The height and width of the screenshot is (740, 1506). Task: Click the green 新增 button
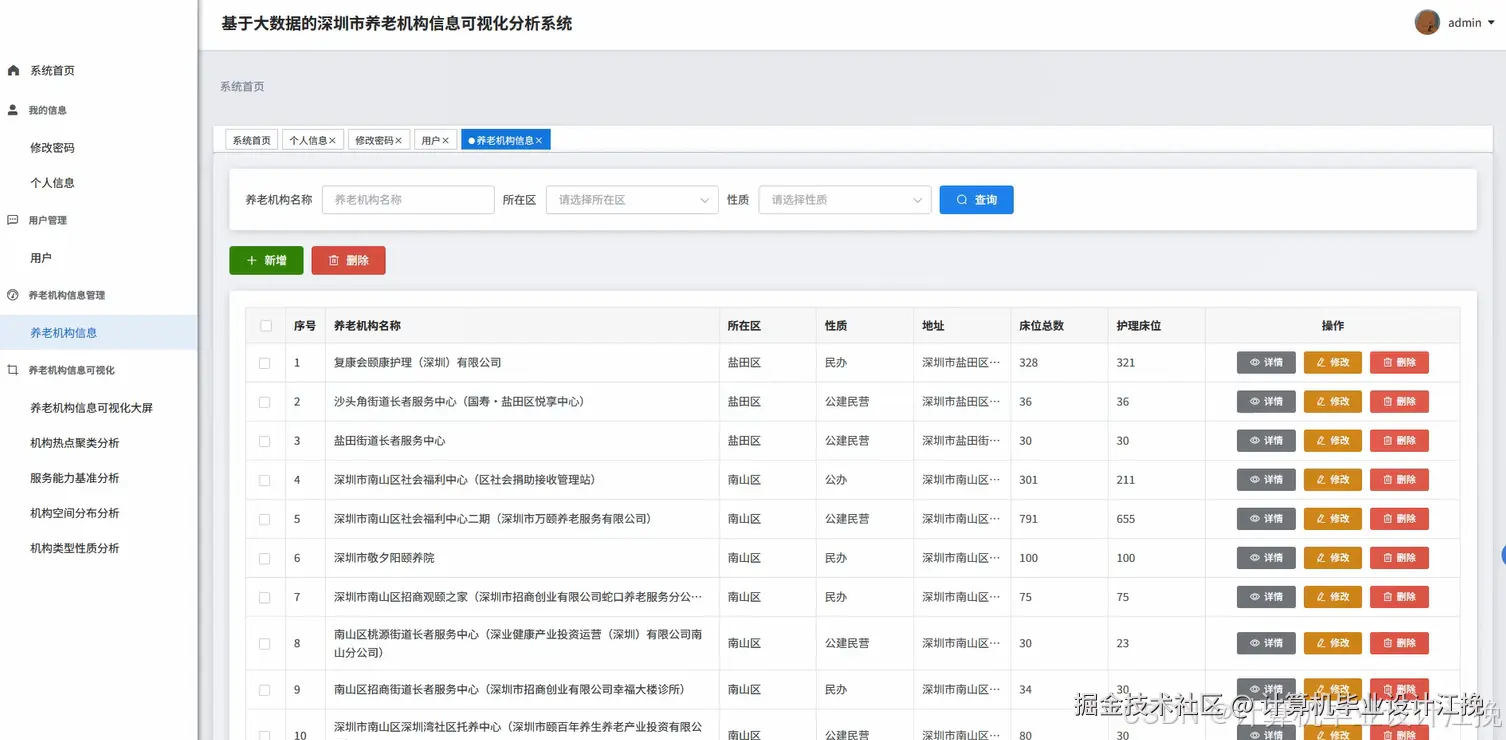click(266, 261)
